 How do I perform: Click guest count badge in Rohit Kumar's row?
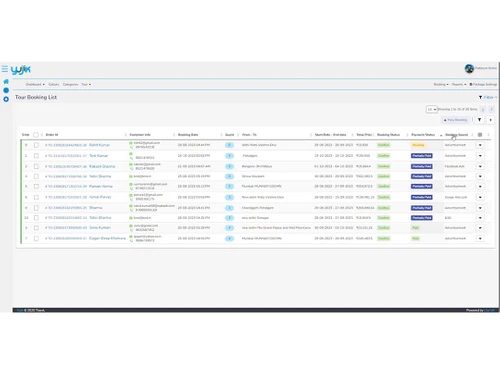229,145
